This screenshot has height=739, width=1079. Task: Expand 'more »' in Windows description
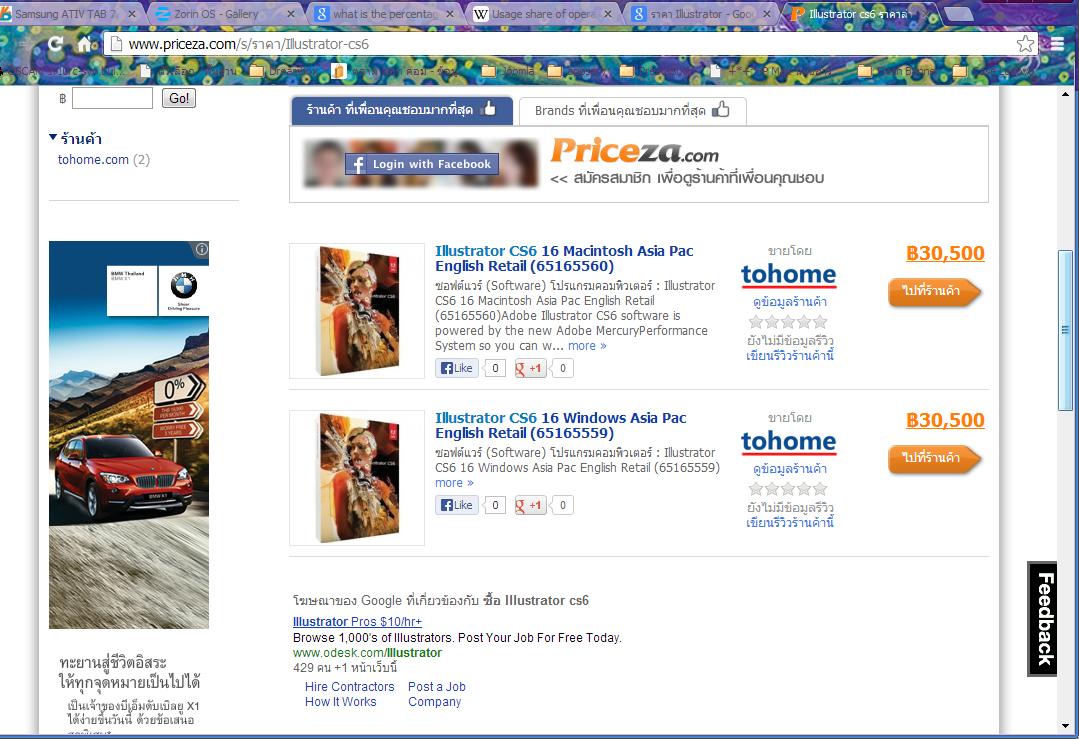point(454,483)
